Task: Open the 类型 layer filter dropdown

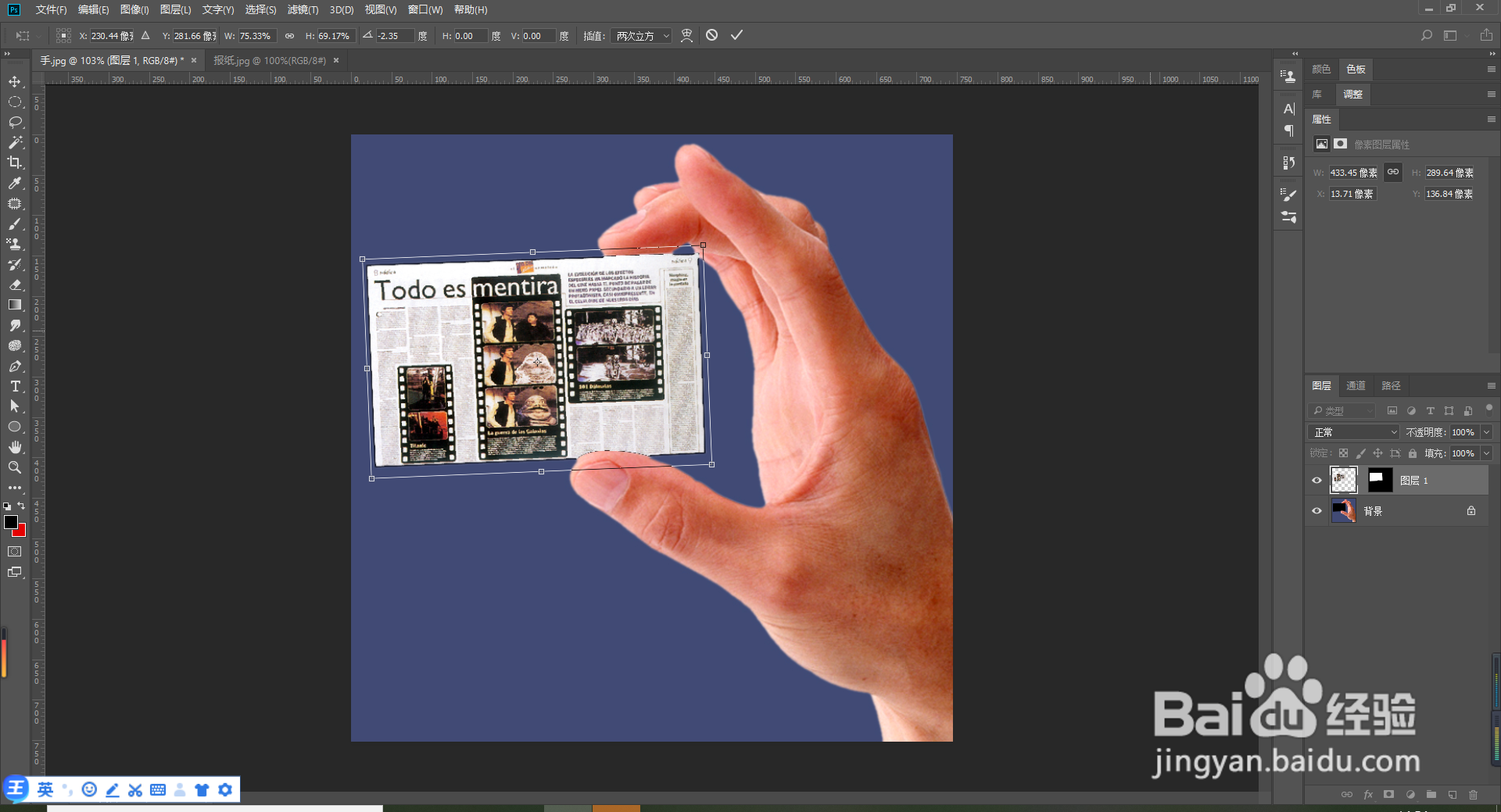Action: [x=1342, y=411]
